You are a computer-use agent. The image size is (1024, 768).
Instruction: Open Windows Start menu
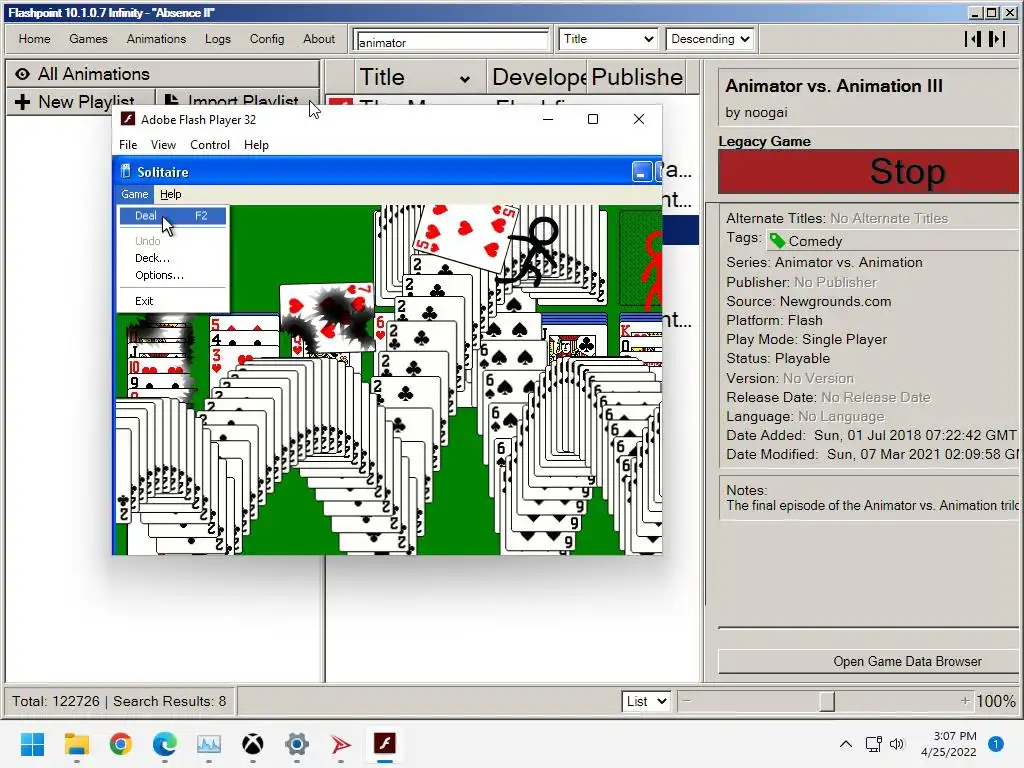(32, 743)
